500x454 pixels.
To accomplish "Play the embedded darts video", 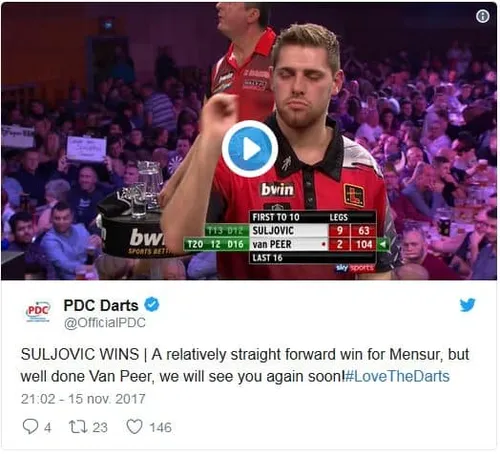I will (250, 149).
